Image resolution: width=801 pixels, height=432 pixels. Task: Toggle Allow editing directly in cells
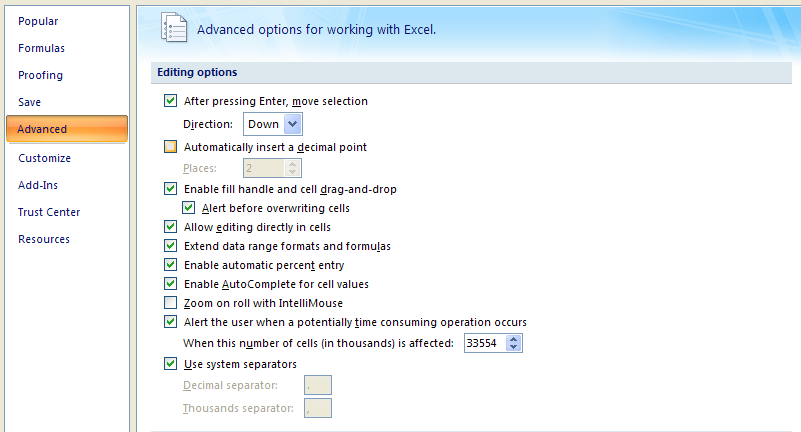171,226
